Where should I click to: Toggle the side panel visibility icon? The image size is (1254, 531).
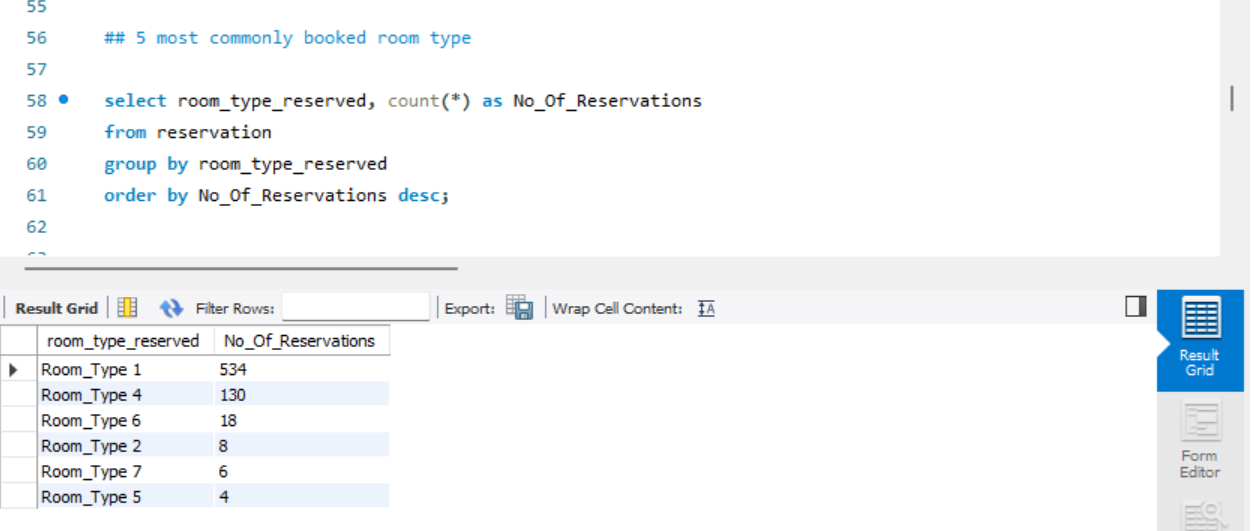coord(1135,306)
